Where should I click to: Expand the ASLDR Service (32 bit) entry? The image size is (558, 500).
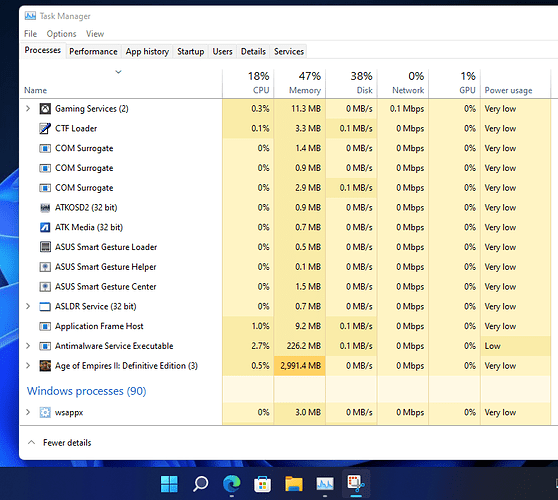(x=28, y=306)
